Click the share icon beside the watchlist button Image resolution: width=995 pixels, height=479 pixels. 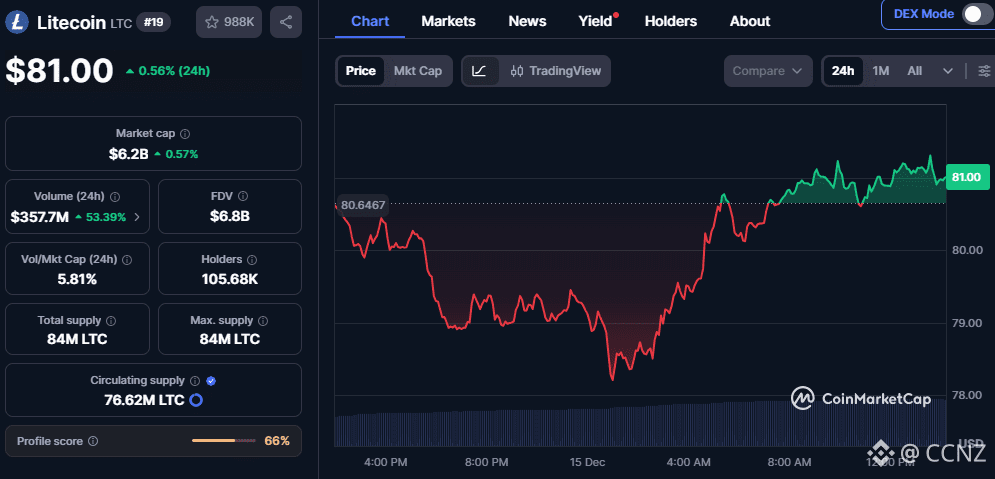[x=286, y=22]
